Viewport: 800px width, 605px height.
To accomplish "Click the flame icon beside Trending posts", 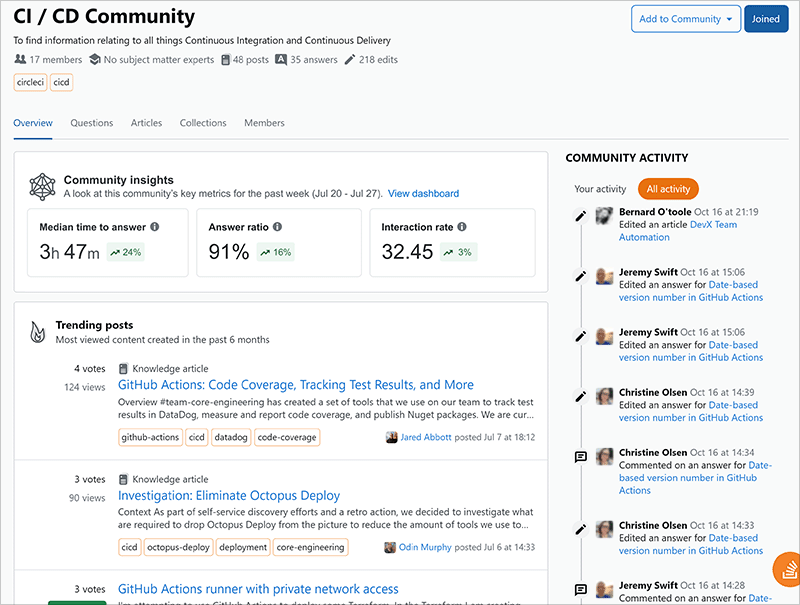I will 38,330.
